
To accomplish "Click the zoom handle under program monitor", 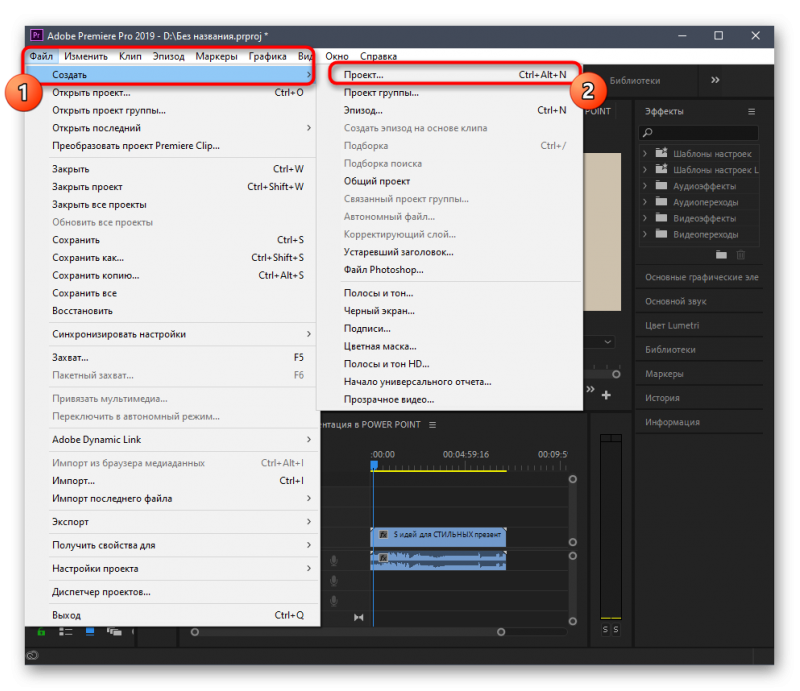I will [616, 374].
